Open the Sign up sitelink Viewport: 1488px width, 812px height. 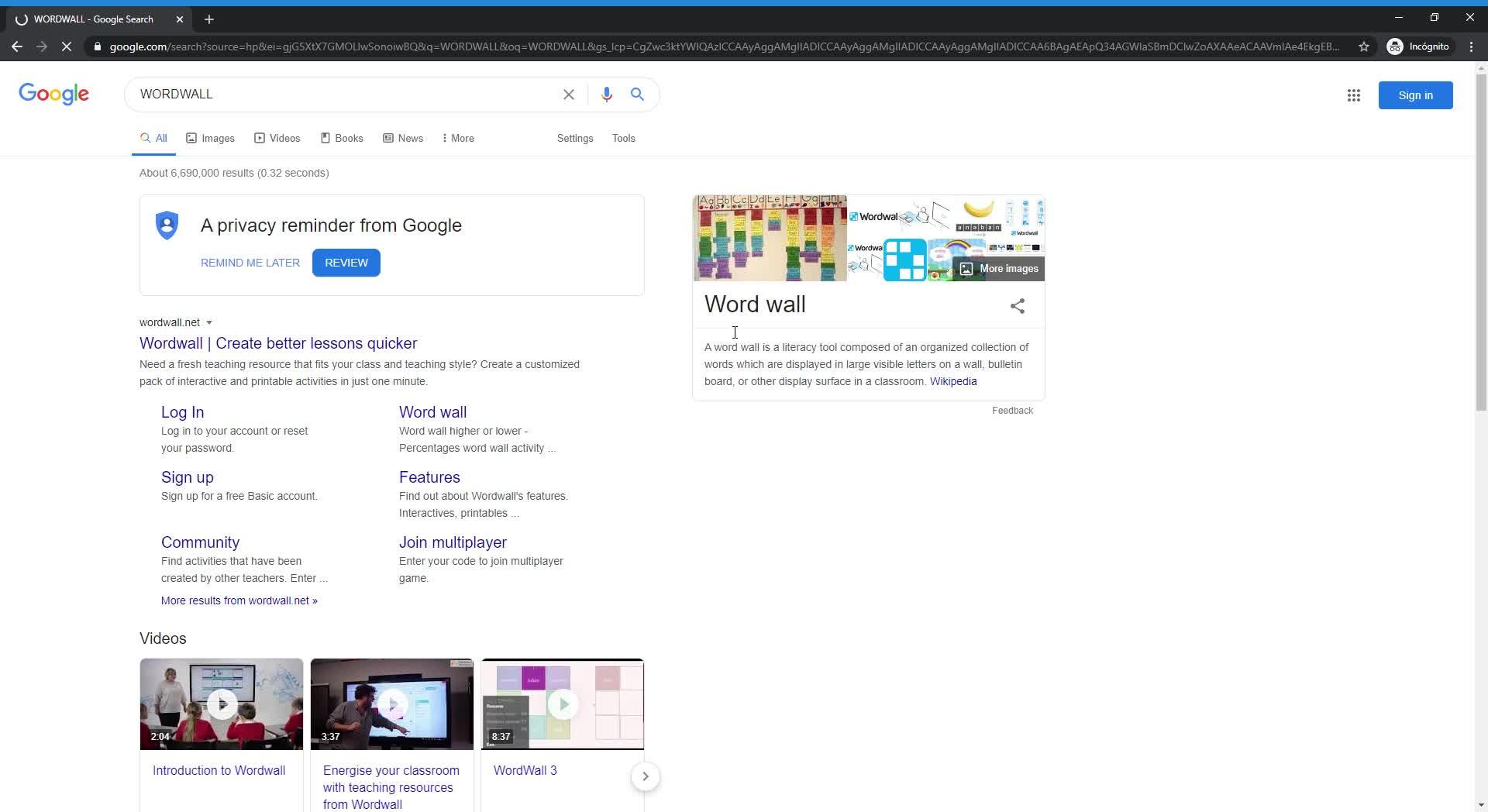click(x=188, y=477)
